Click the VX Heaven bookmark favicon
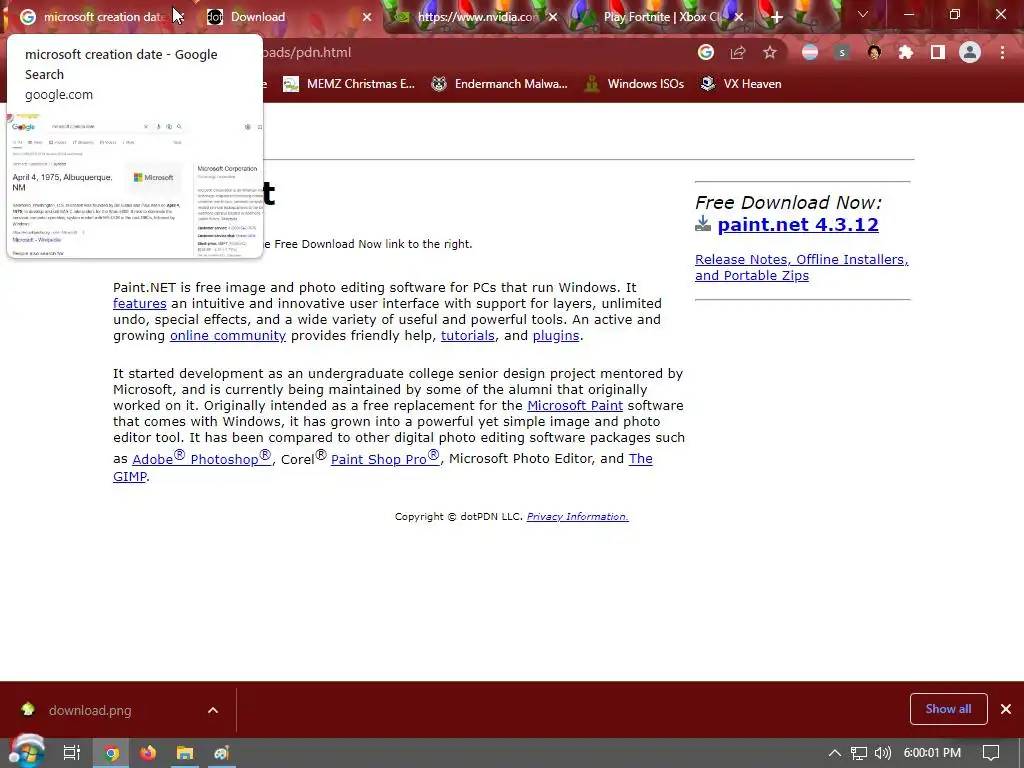The width and height of the screenshot is (1024, 768). coord(708,84)
